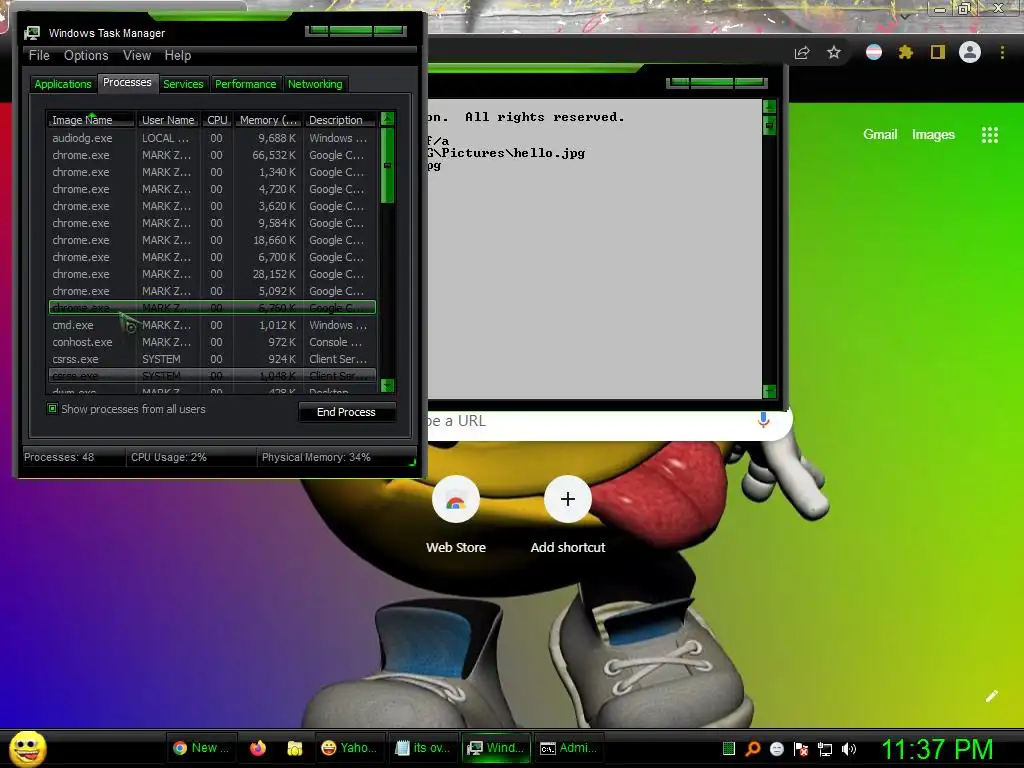Viewport: 1024px width, 768px height.
Task: Click command prompt scroll up arrow
Action: pyautogui.click(x=769, y=106)
